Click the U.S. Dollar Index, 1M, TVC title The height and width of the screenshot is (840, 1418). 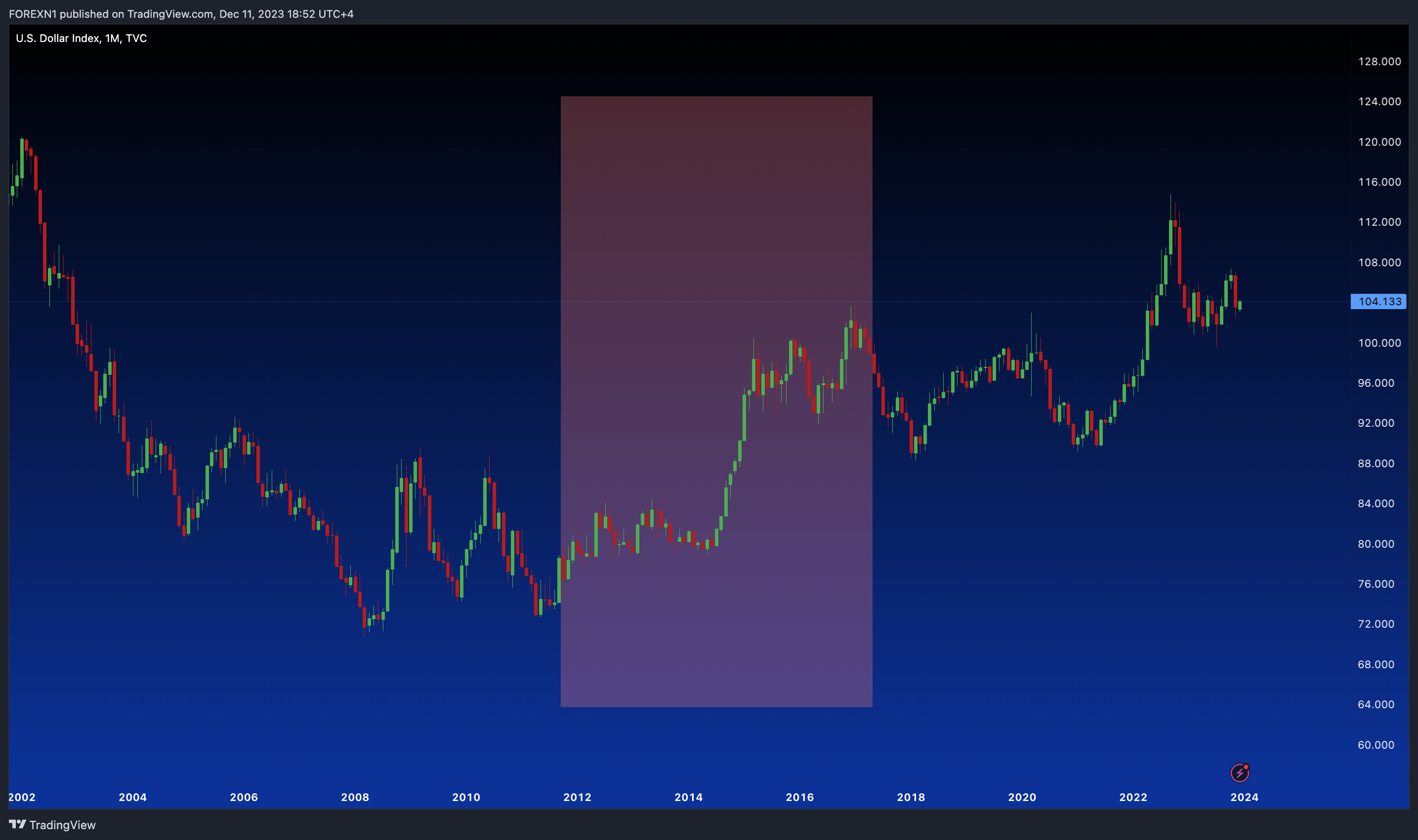point(81,38)
